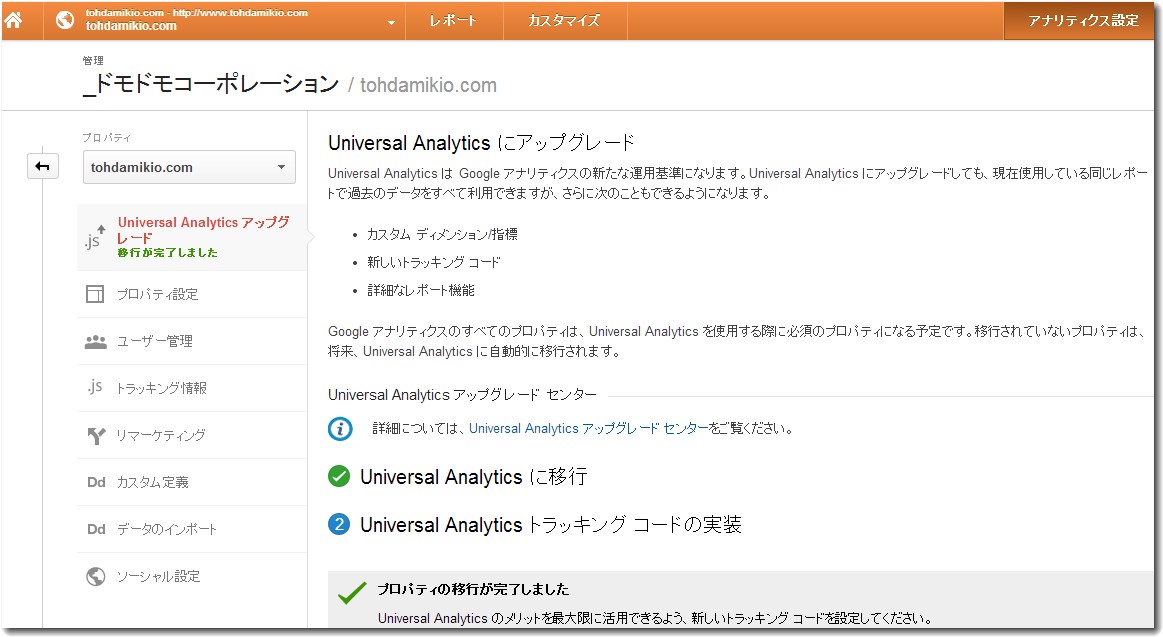Click the home icon in top bar
Viewport: 1163px width, 637px height.
coord(14,20)
